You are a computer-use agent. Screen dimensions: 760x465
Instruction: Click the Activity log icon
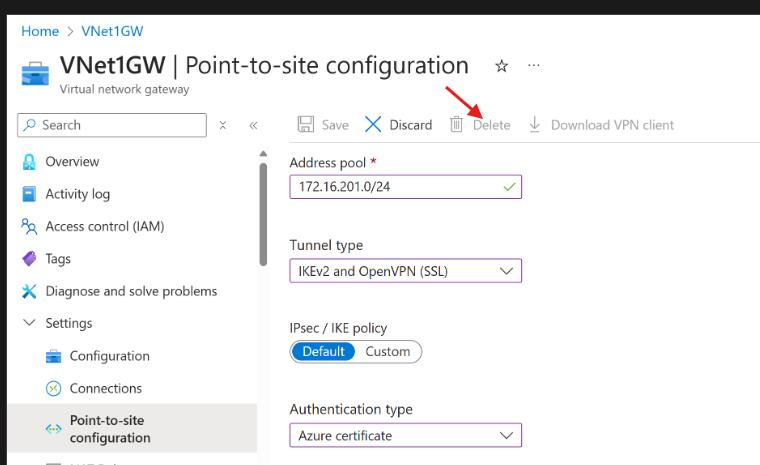click(29, 194)
